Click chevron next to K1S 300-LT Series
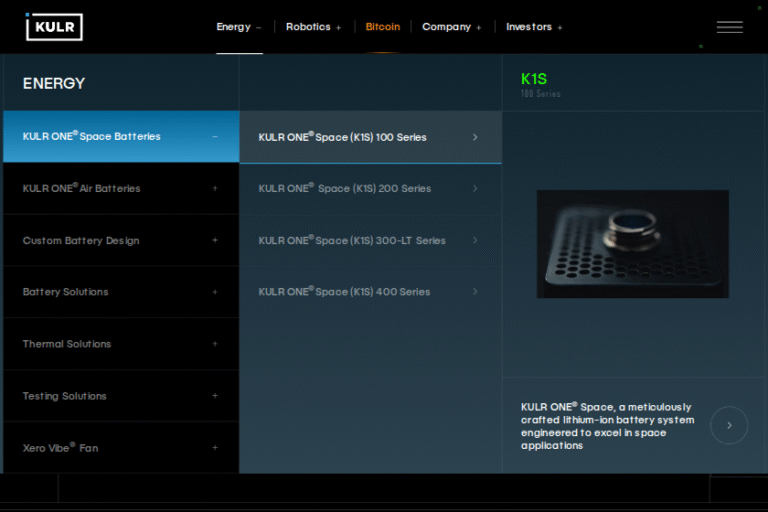 click(475, 241)
